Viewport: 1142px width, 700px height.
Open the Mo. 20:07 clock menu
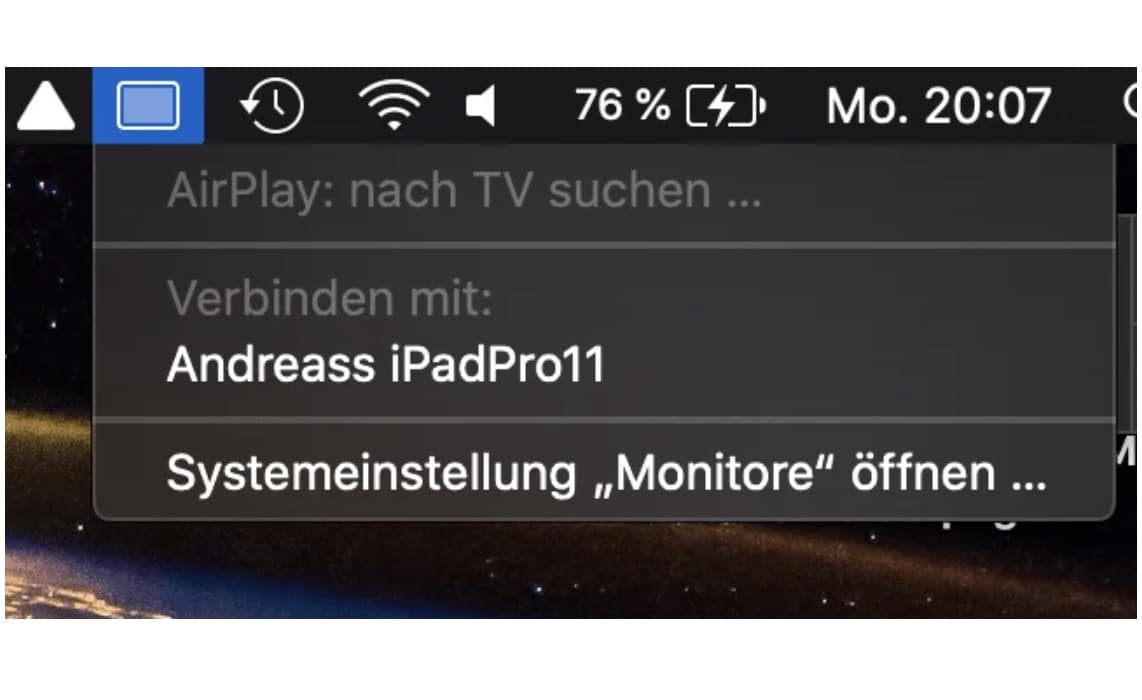[x=939, y=106]
